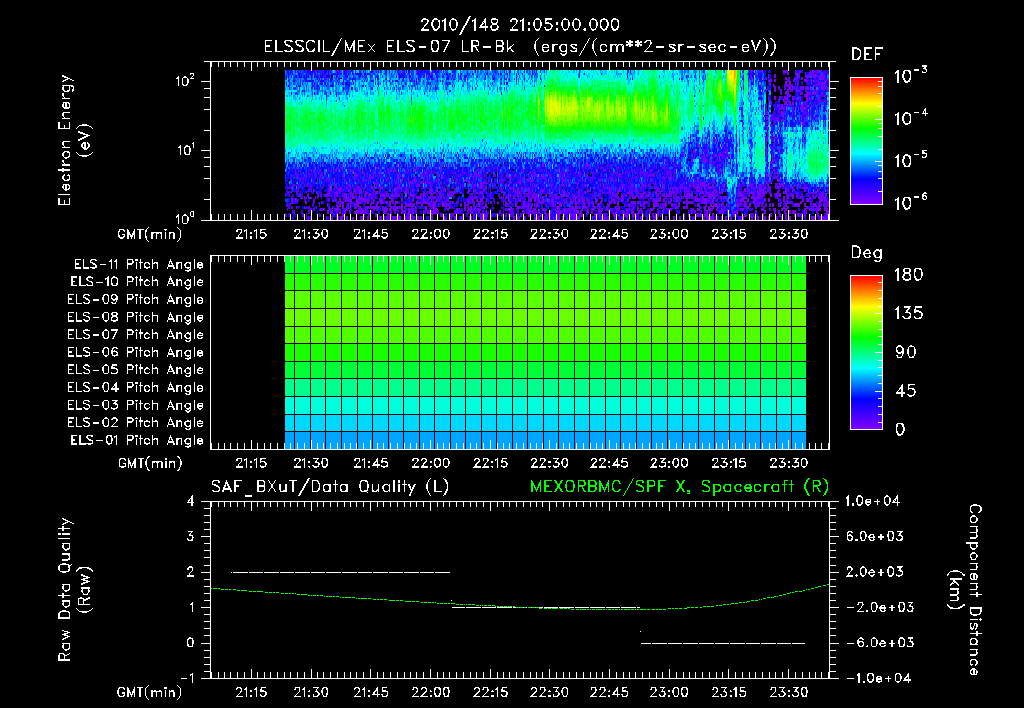Viewport: 1024px width, 708px height.
Task: Click the GMT(min) label under pitch angle panel
Action: tap(150, 463)
